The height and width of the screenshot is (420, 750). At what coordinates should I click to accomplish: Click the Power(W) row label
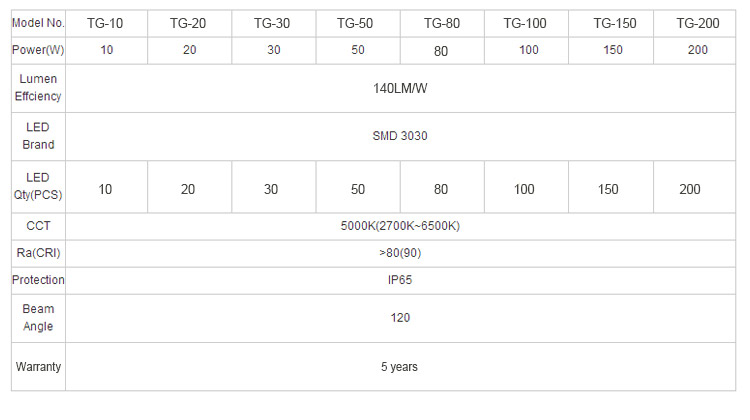(38, 50)
